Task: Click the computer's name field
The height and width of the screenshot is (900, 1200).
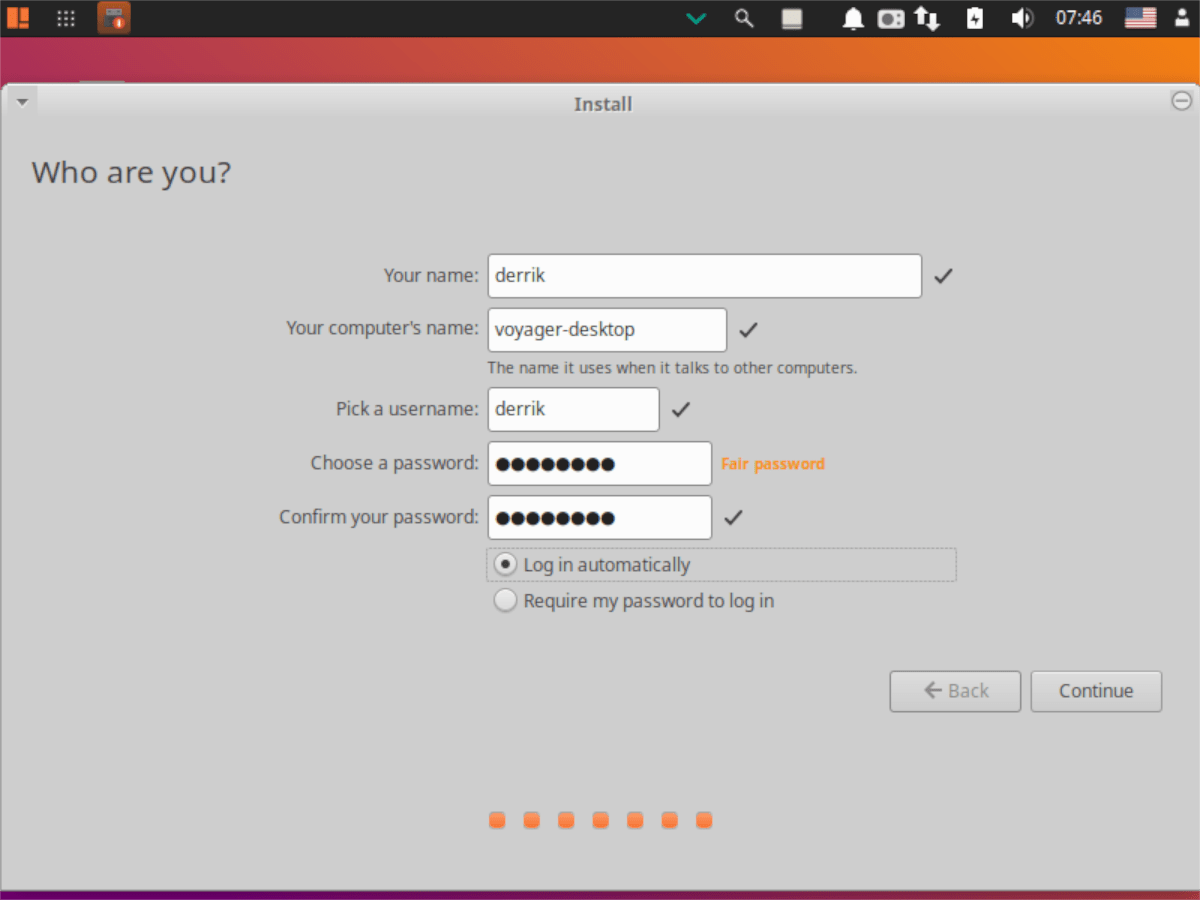Action: tap(607, 330)
